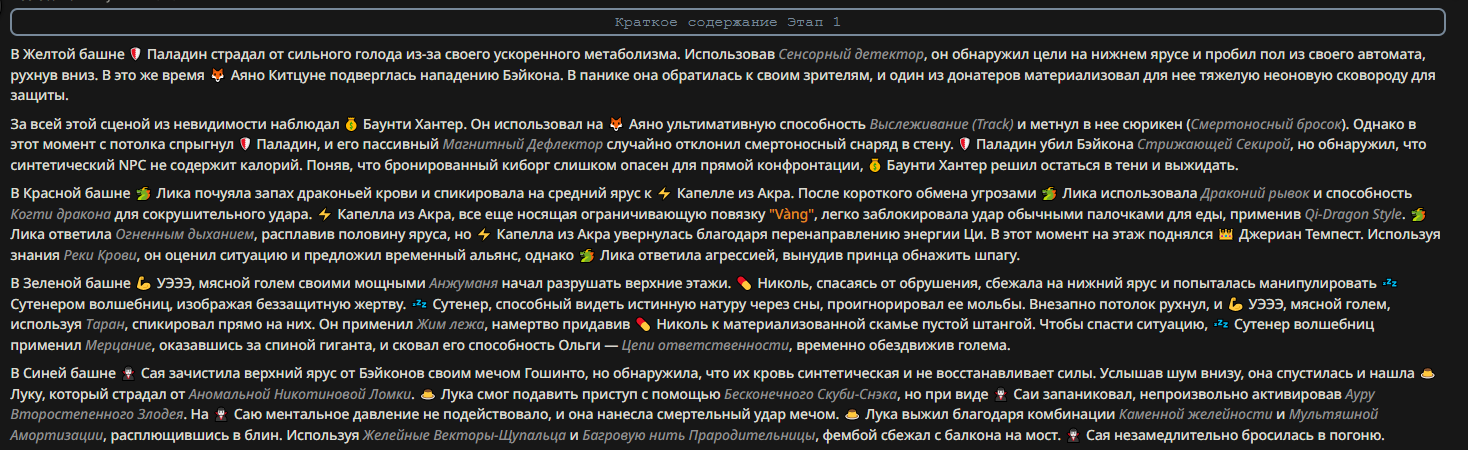This screenshot has height=450, width=1468.
Task: Click pudding emoji before 'Лука выжил'
Action: (x=853, y=414)
